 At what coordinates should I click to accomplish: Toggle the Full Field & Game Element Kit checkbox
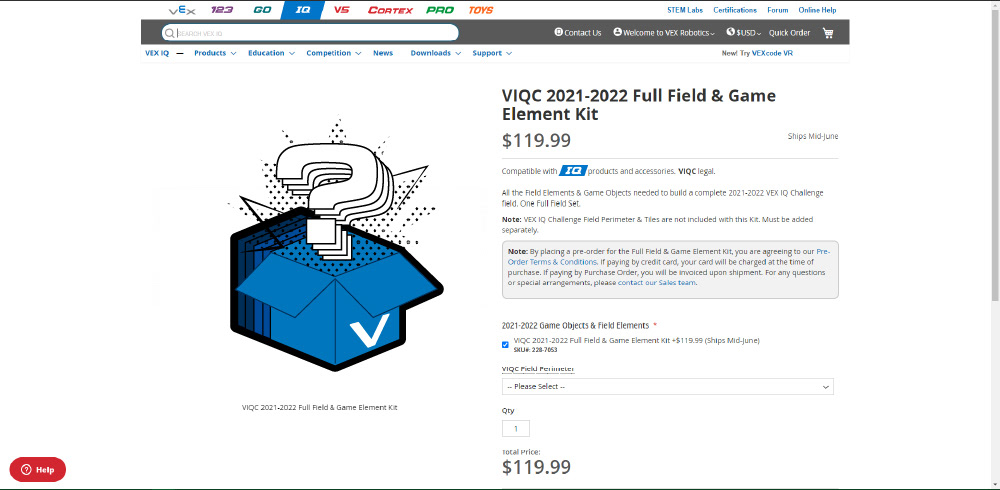click(x=505, y=345)
